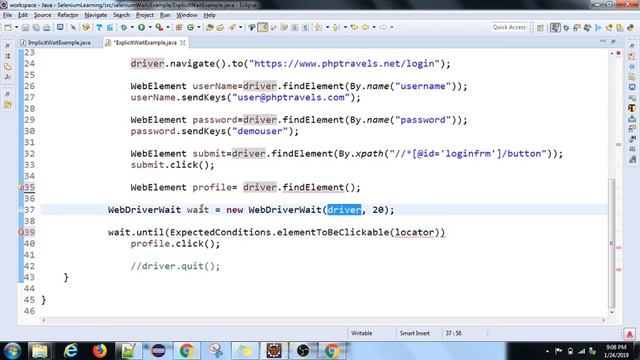Click the green Run button icon
Image resolution: width=640 pixels, height=360 pixels.
(141, 27)
